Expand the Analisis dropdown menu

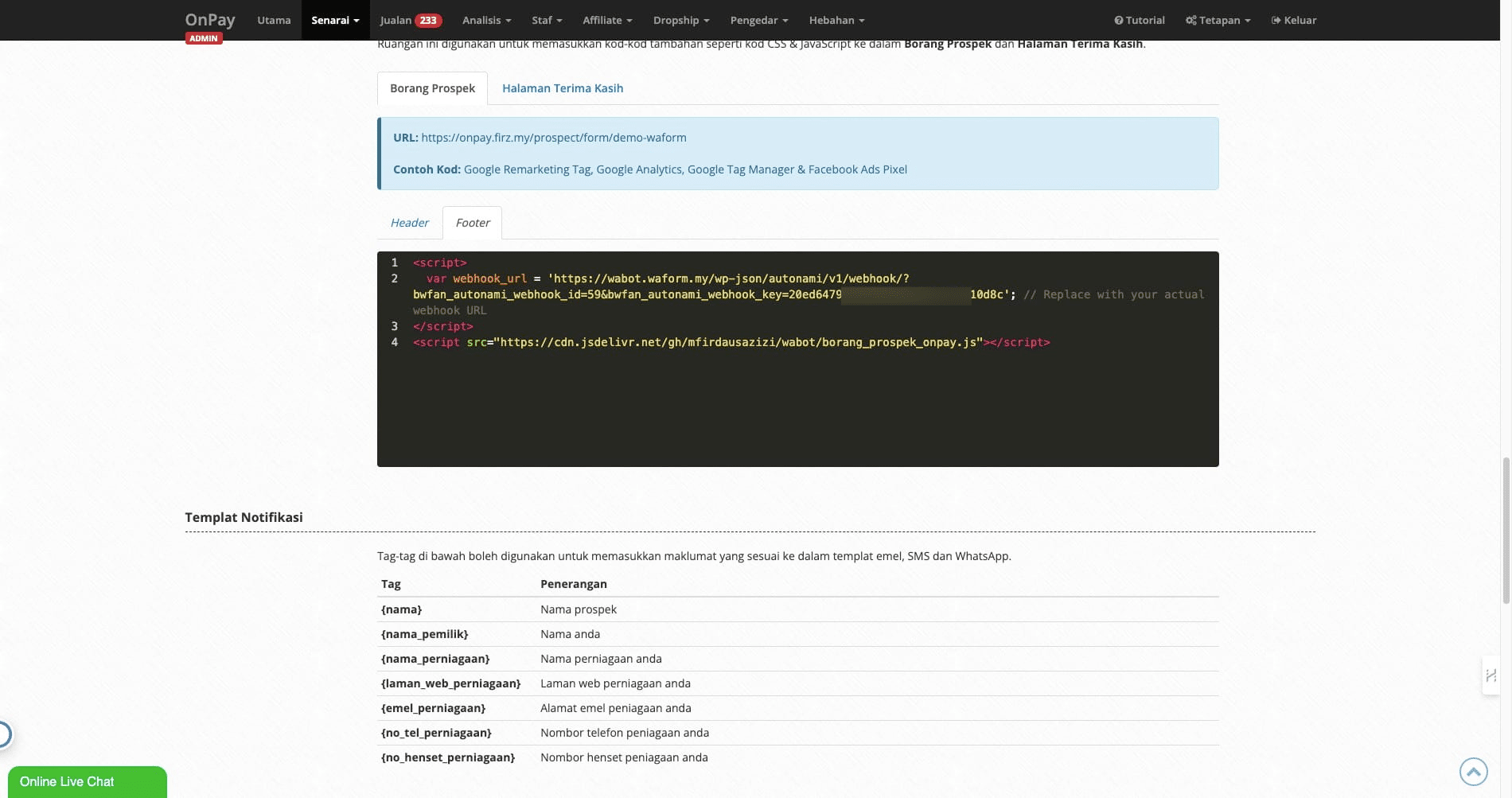point(486,20)
